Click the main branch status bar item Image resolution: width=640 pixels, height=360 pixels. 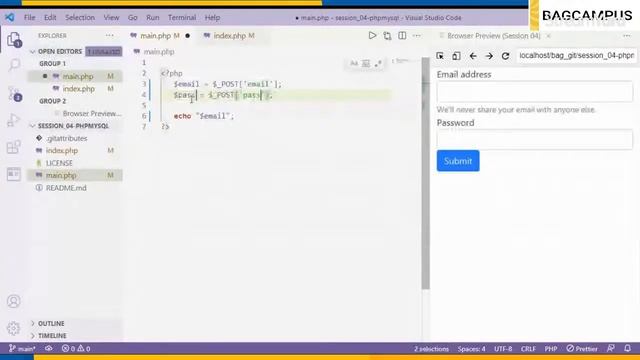22,349
